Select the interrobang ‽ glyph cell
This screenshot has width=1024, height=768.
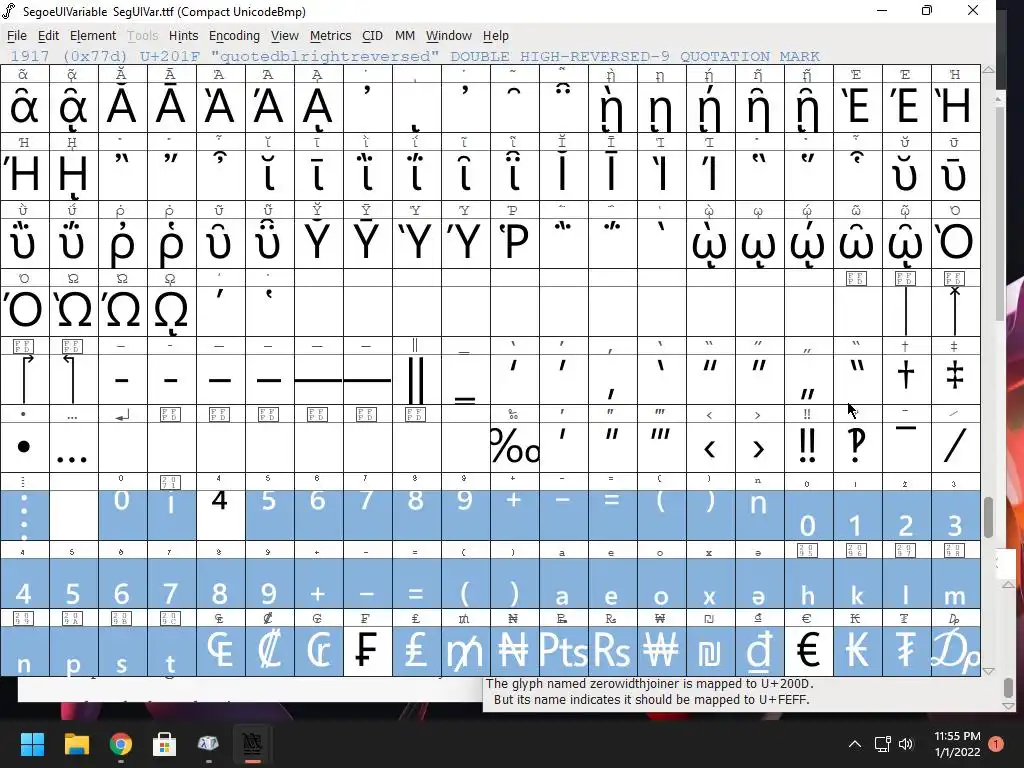[857, 447]
